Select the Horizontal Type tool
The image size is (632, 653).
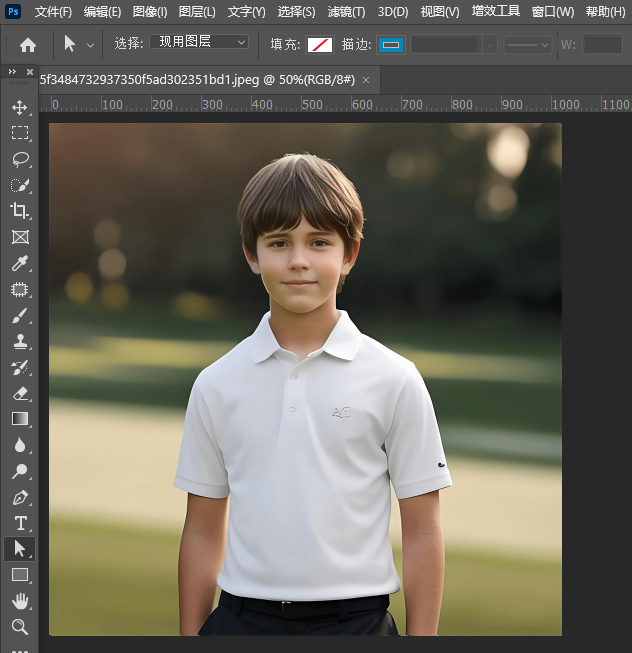tap(20, 523)
